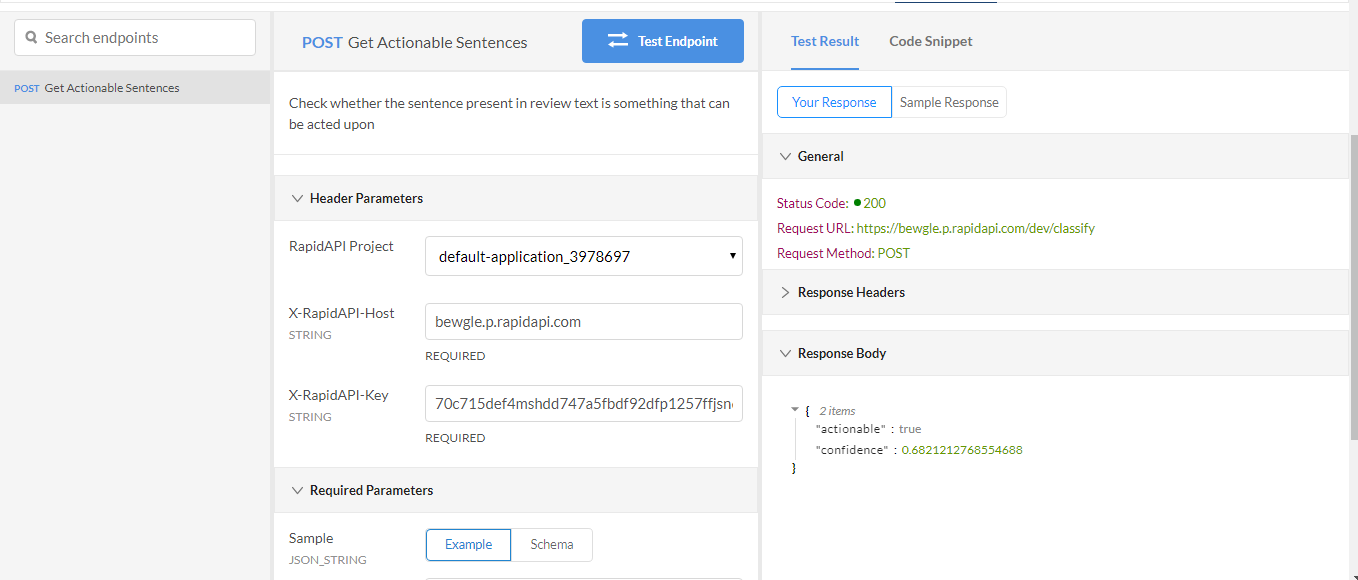Image resolution: width=1358 pixels, height=580 pixels.
Task: Switch sample view to Schema
Action: pyautogui.click(x=552, y=545)
